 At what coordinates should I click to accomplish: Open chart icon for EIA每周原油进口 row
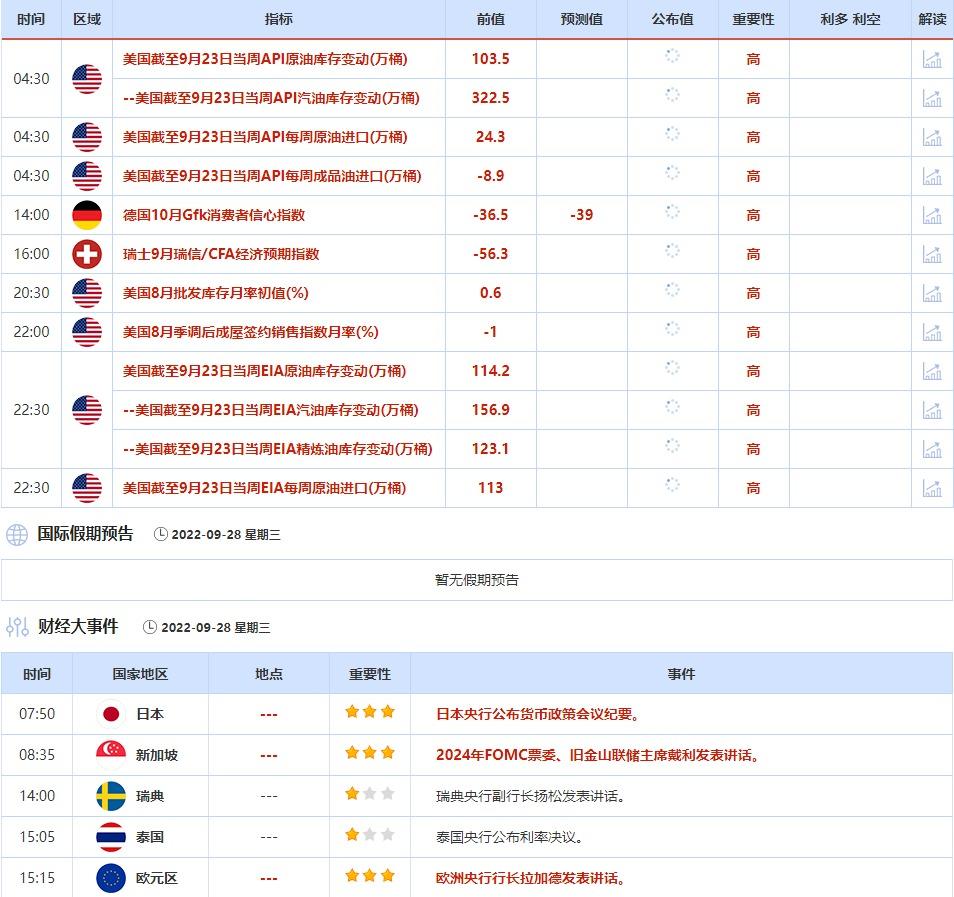(931, 487)
